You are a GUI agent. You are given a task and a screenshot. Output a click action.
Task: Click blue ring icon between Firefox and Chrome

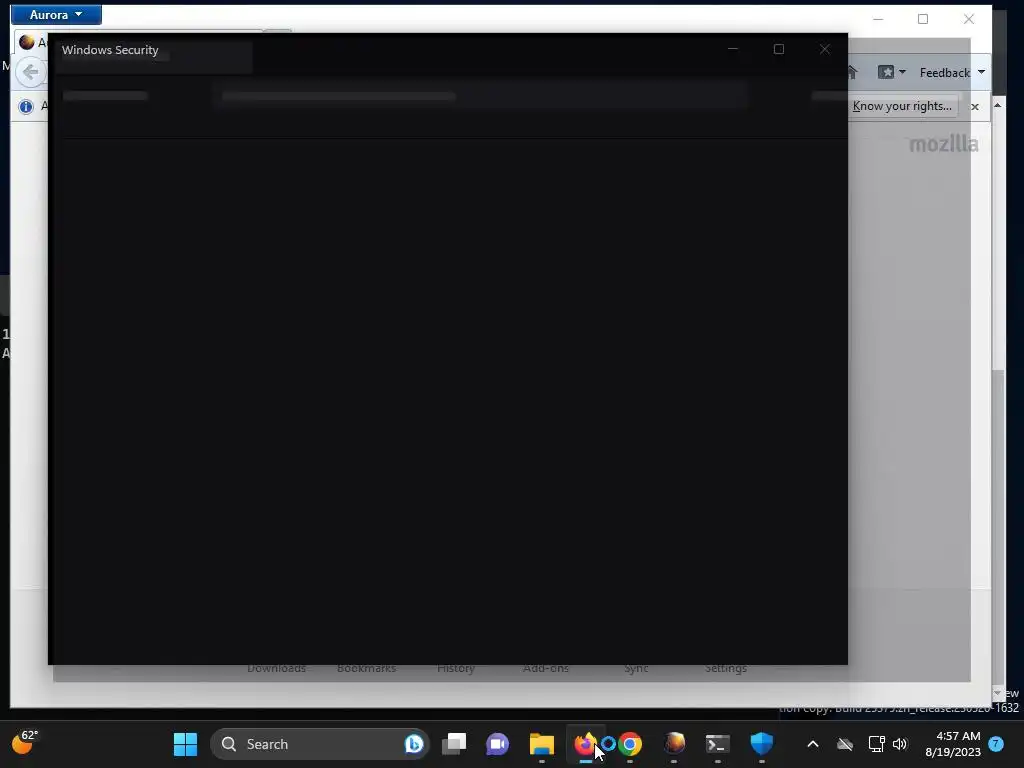(x=608, y=744)
